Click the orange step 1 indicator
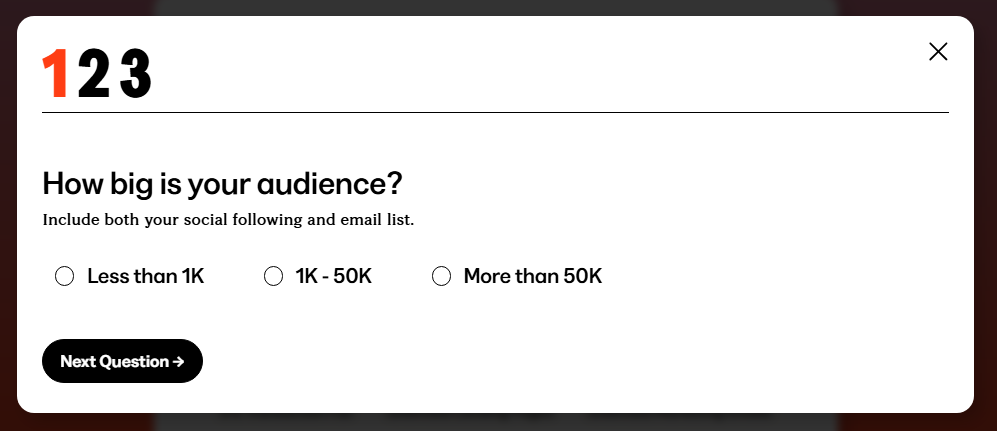The height and width of the screenshot is (431, 997). [x=56, y=75]
